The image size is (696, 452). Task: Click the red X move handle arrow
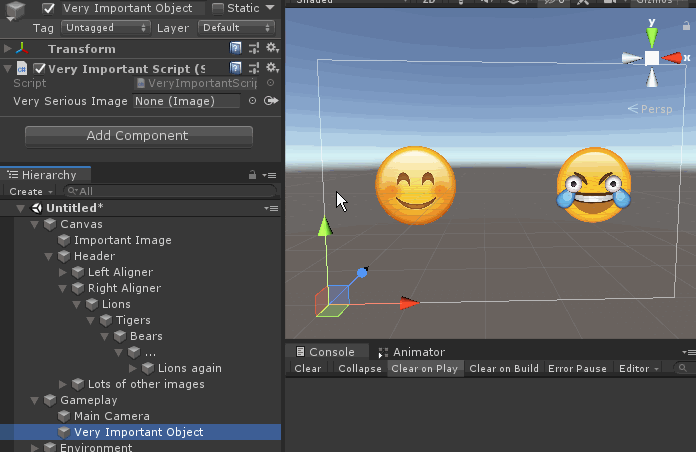[x=409, y=303]
